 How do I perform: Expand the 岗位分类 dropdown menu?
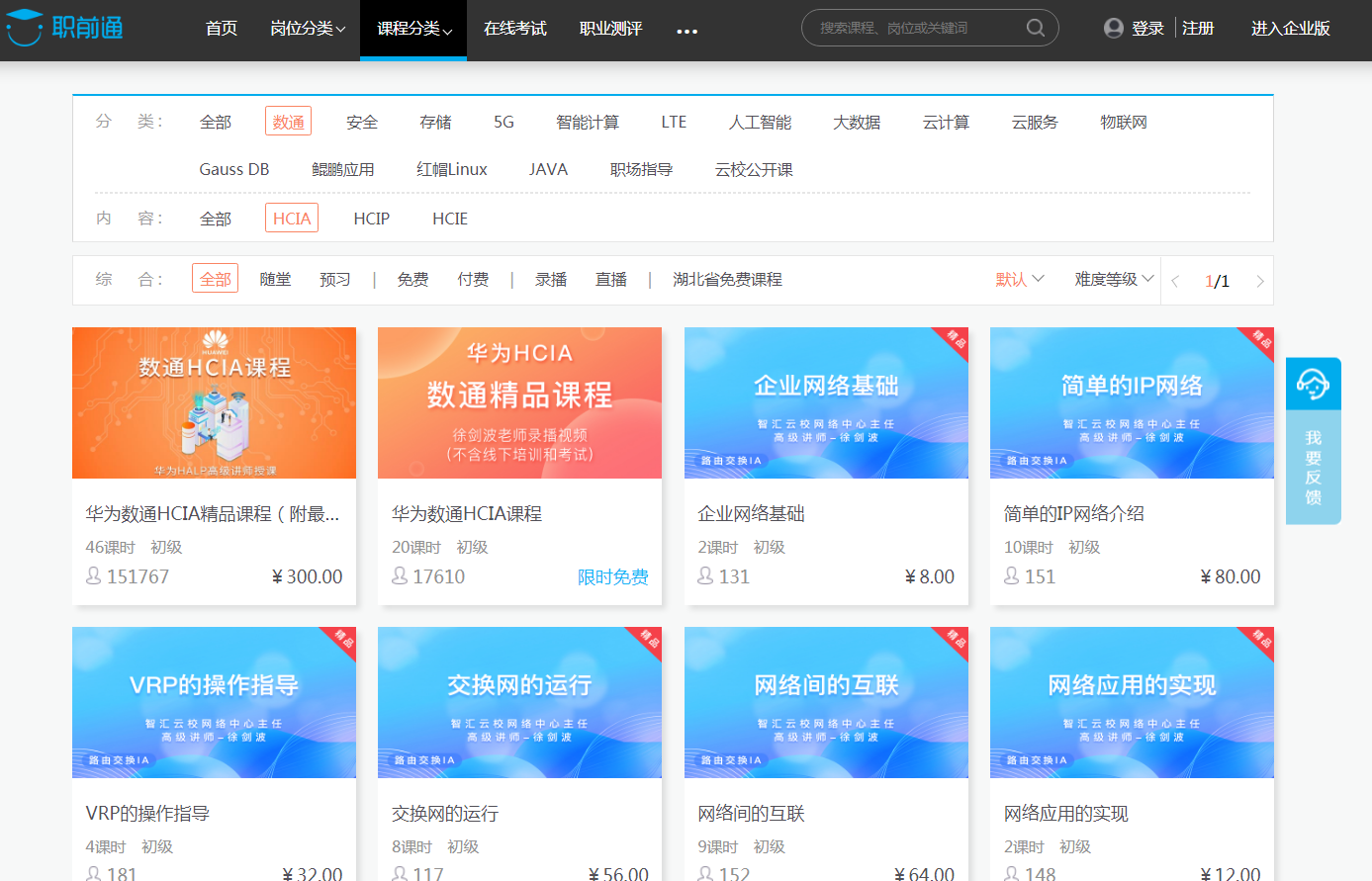coord(308,29)
